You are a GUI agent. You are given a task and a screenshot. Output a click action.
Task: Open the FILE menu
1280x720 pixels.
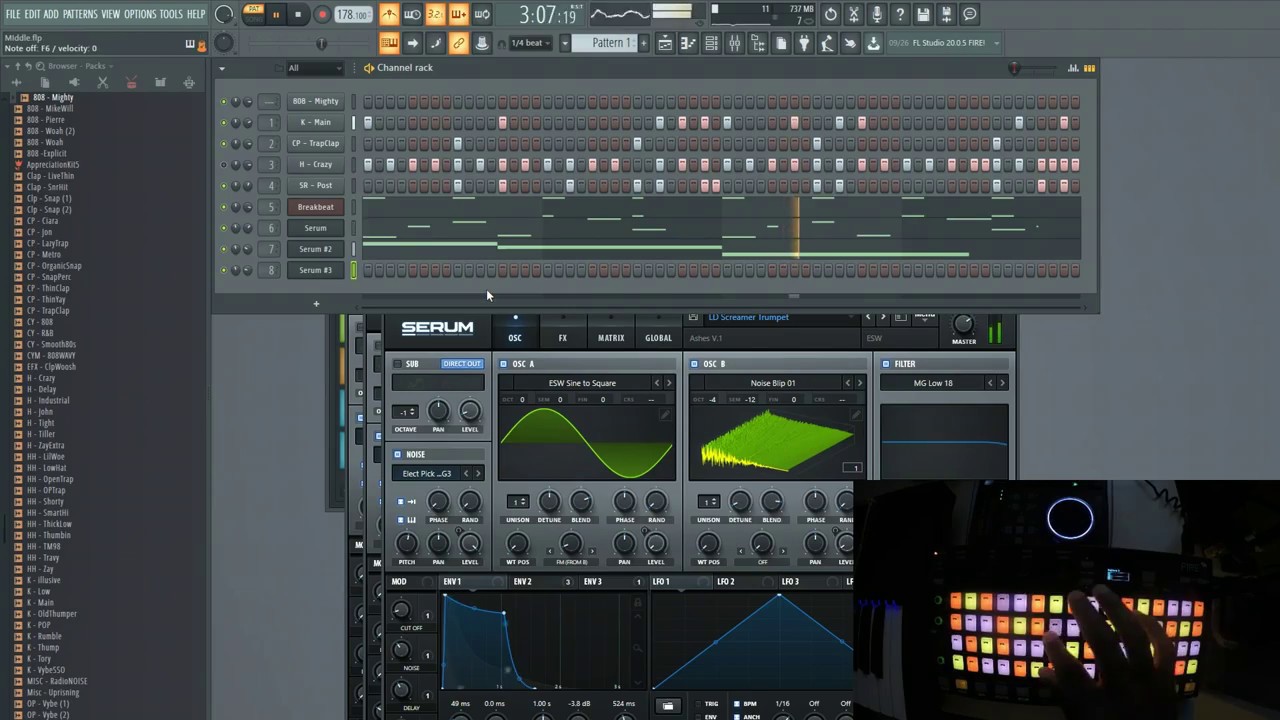point(13,14)
